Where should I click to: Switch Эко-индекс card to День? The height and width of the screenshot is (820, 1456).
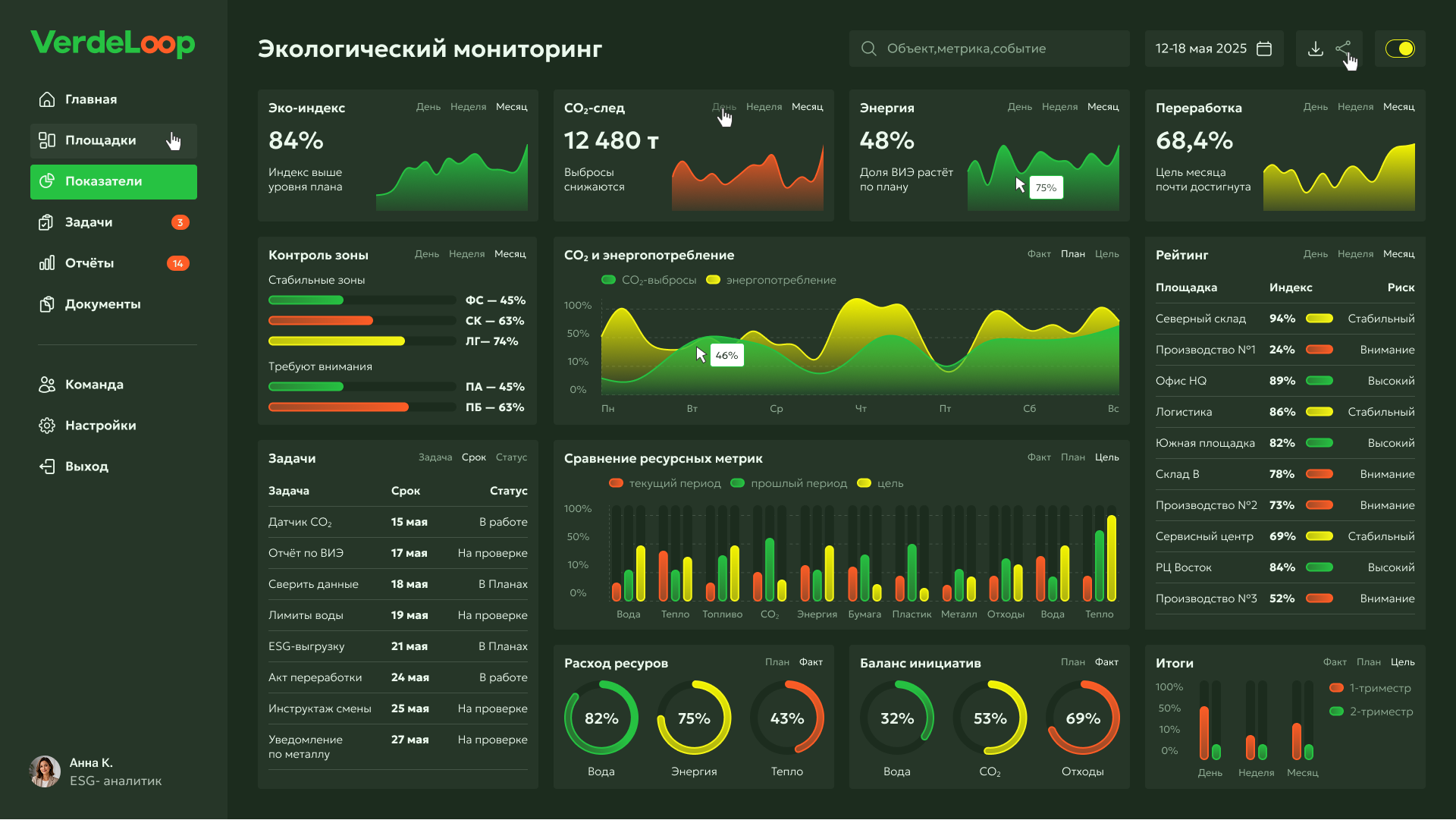coord(428,107)
